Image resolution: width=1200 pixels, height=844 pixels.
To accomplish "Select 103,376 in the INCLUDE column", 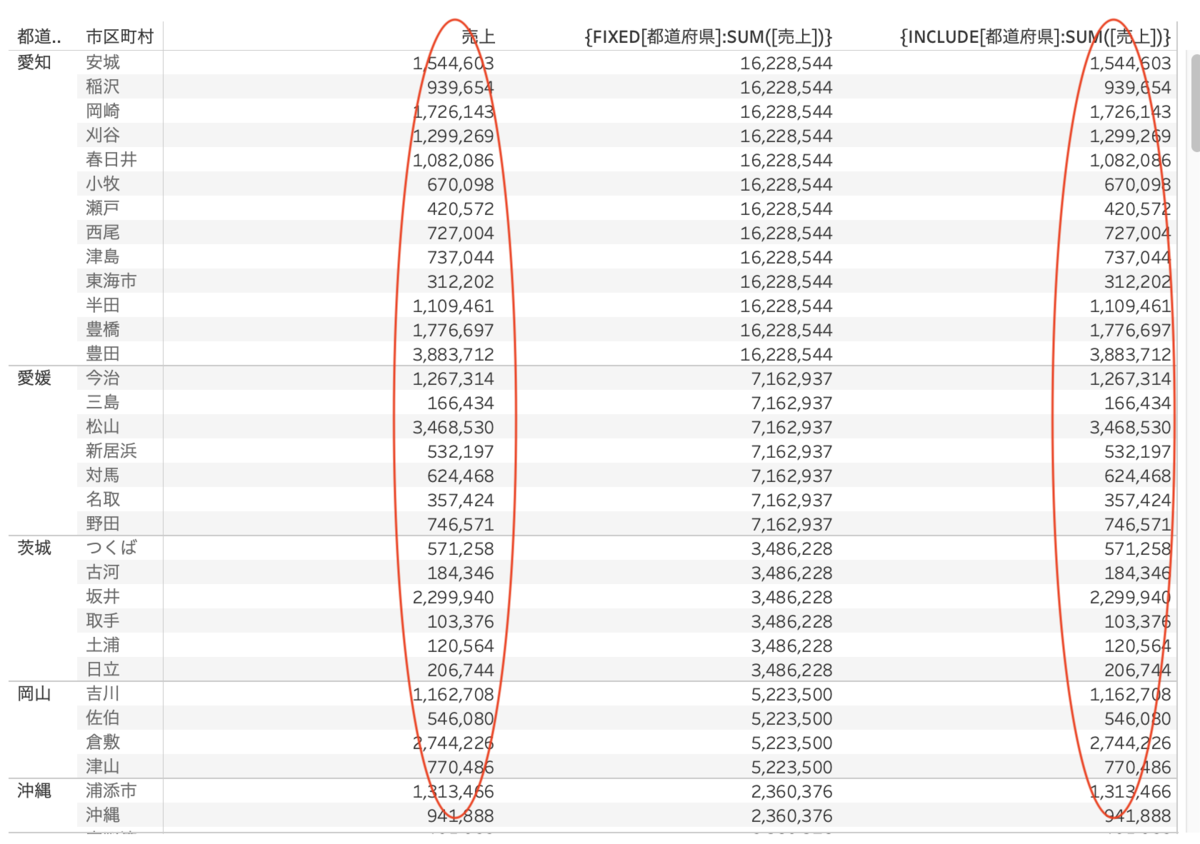I will pyautogui.click(x=1138, y=621).
